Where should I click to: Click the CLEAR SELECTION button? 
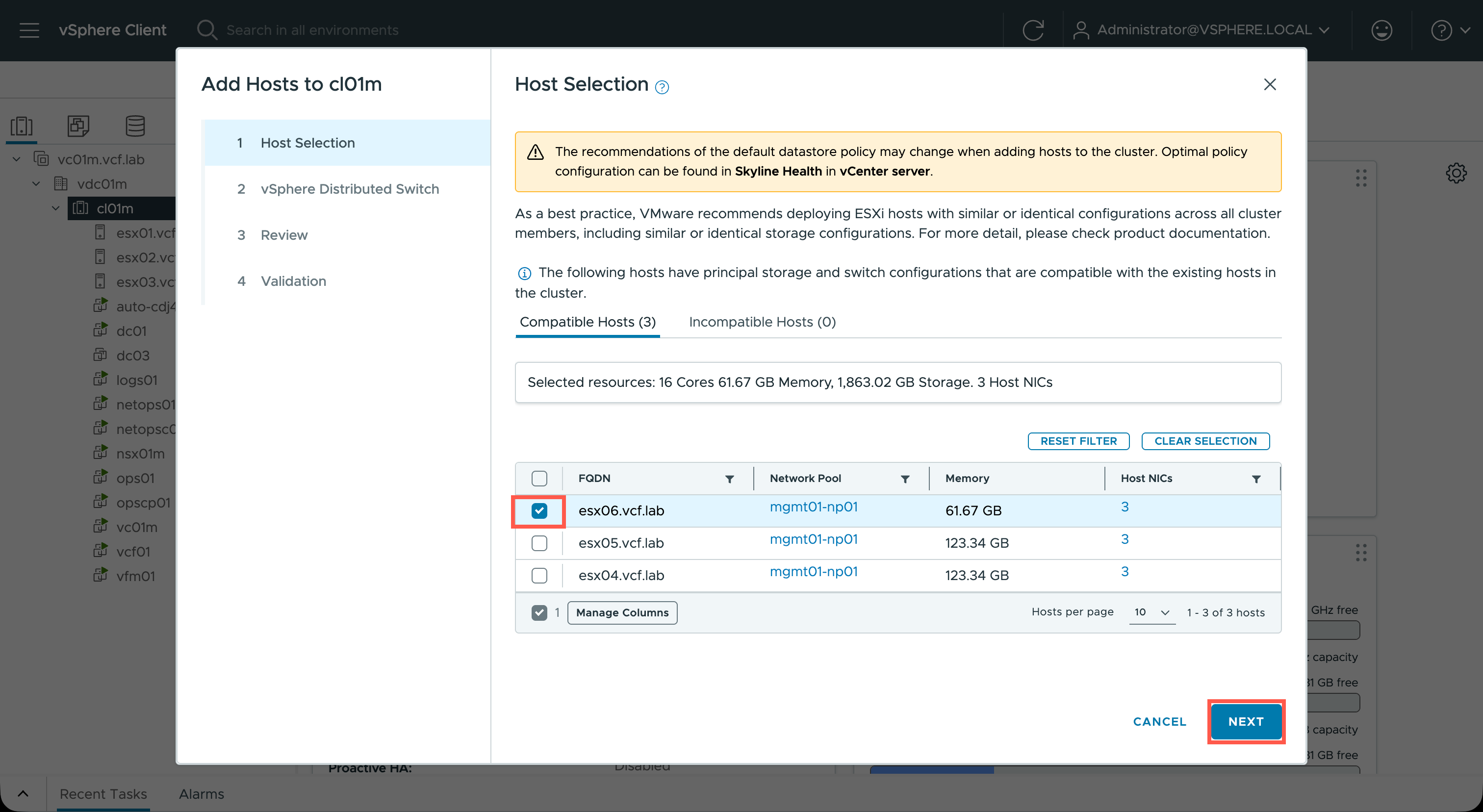[1205, 441]
